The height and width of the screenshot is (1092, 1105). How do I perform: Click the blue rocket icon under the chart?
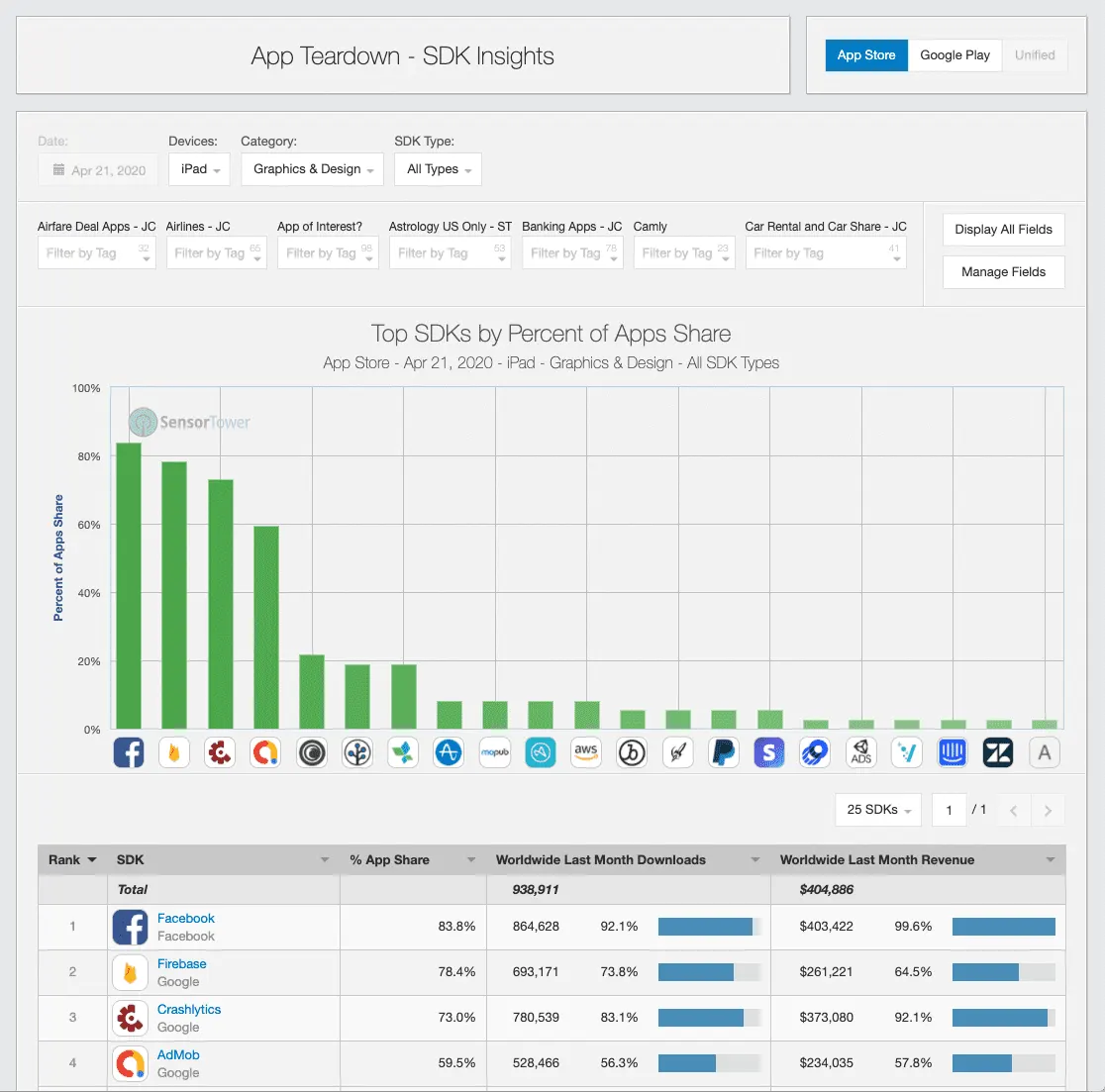pyautogui.click(x=815, y=752)
